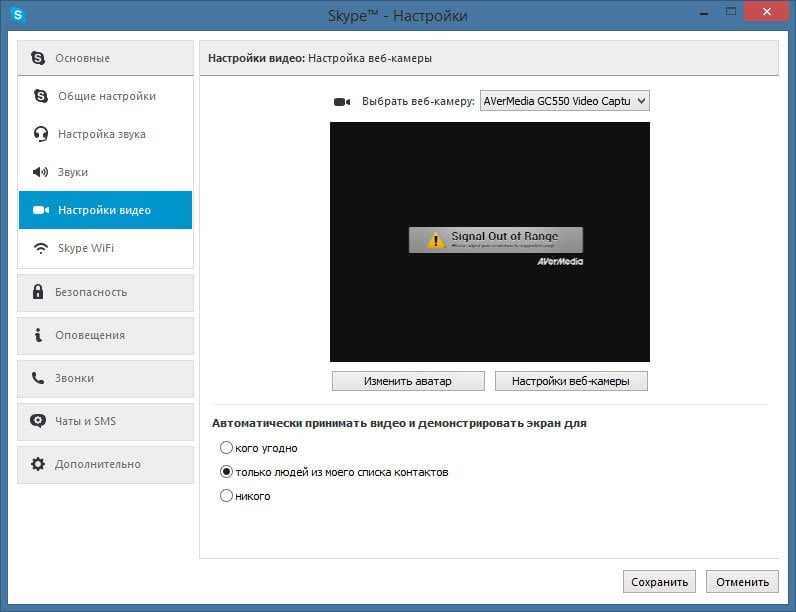Image resolution: width=796 pixels, height=612 pixels.
Task: Go to Настройка звука
Action: [x=106, y=134]
